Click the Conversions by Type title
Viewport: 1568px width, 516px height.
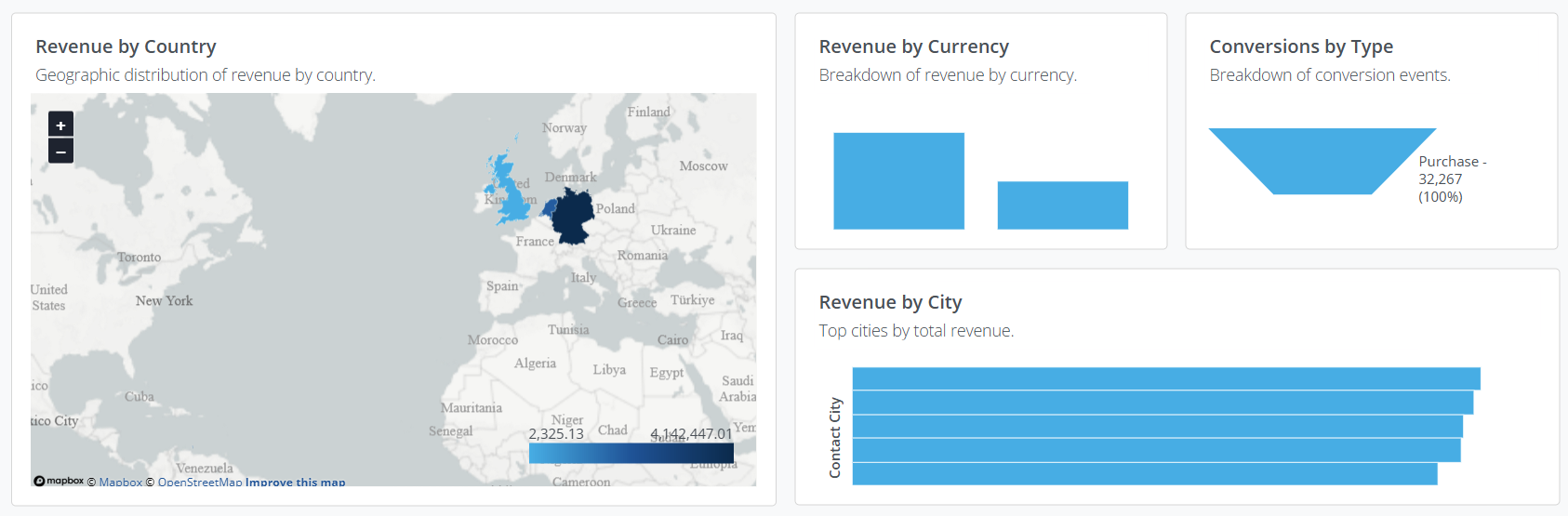pyautogui.click(x=1301, y=46)
